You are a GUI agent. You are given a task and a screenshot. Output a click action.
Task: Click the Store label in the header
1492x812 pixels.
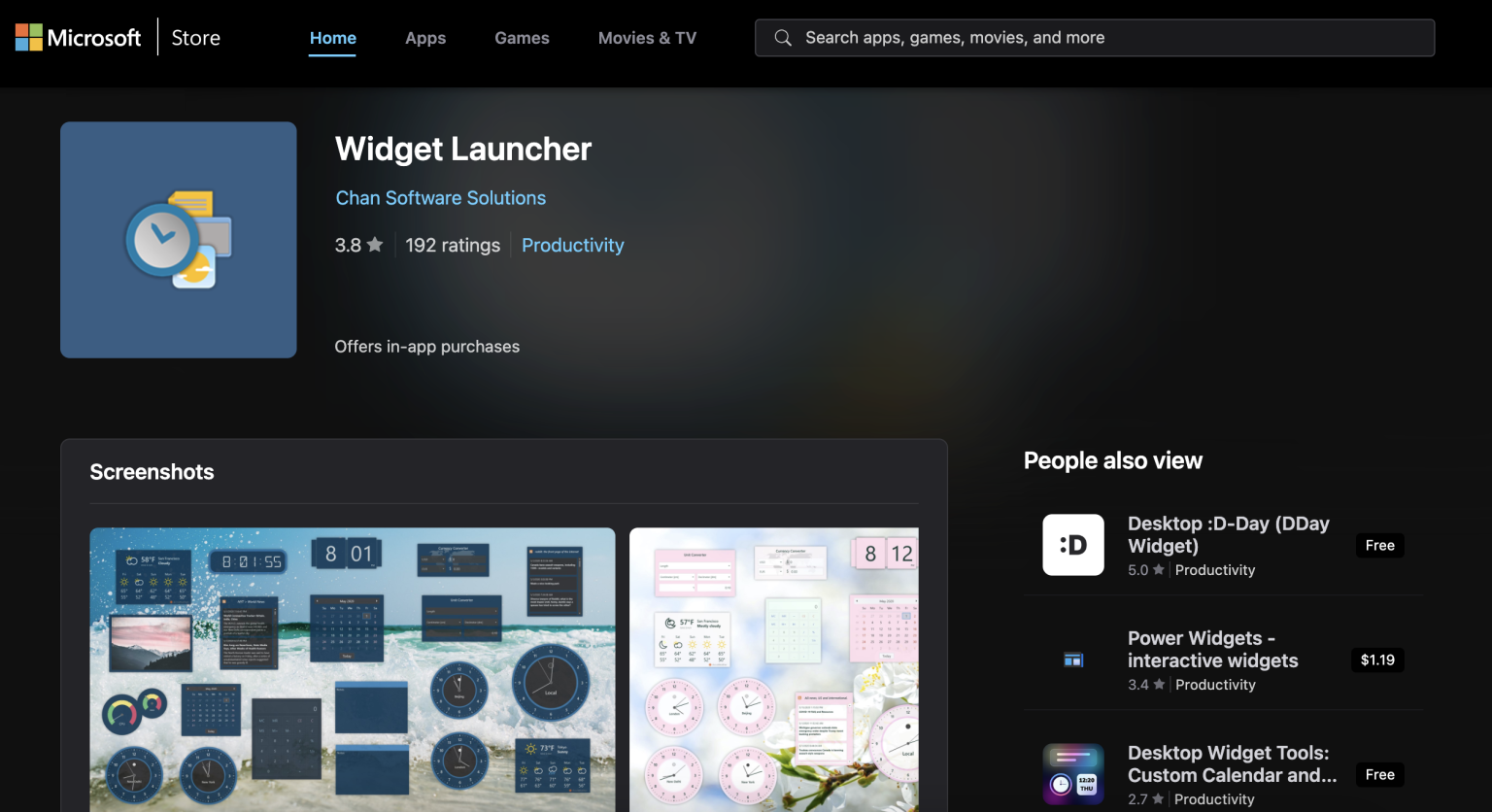196,38
